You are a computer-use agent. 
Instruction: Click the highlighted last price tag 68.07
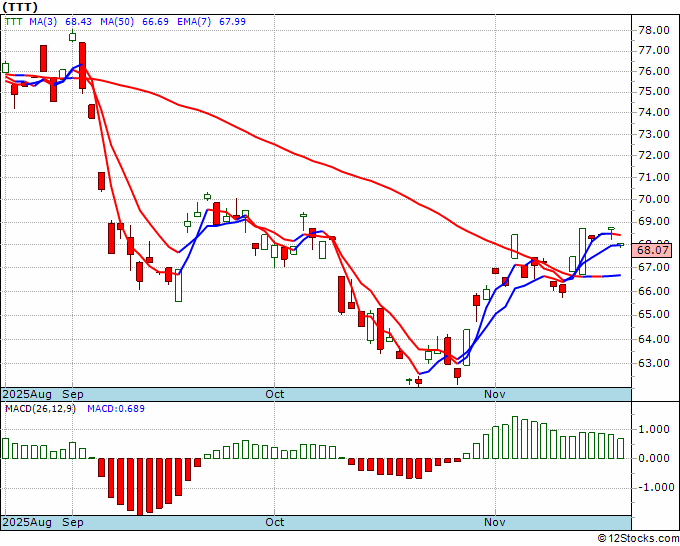coord(653,250)
